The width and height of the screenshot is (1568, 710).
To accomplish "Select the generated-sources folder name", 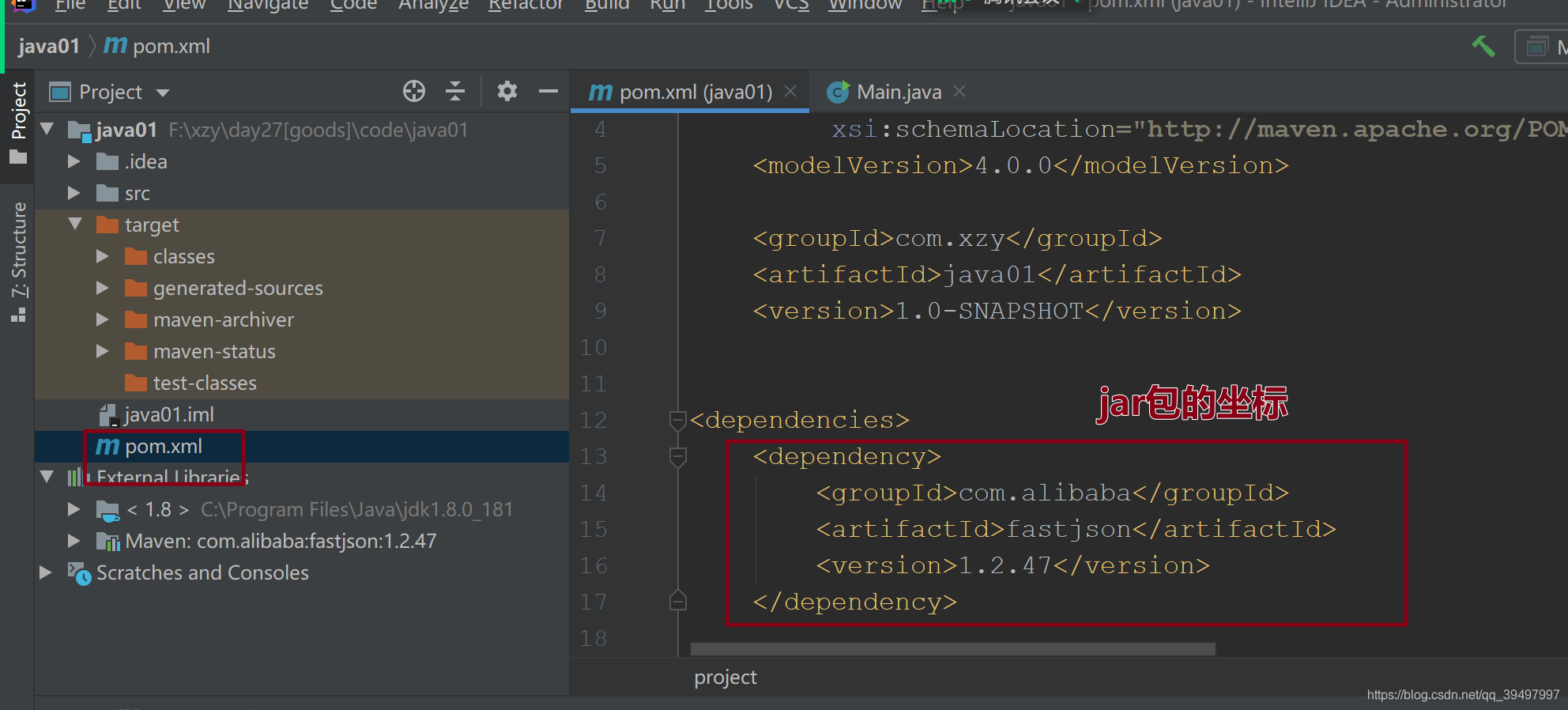I will [238, 288].
